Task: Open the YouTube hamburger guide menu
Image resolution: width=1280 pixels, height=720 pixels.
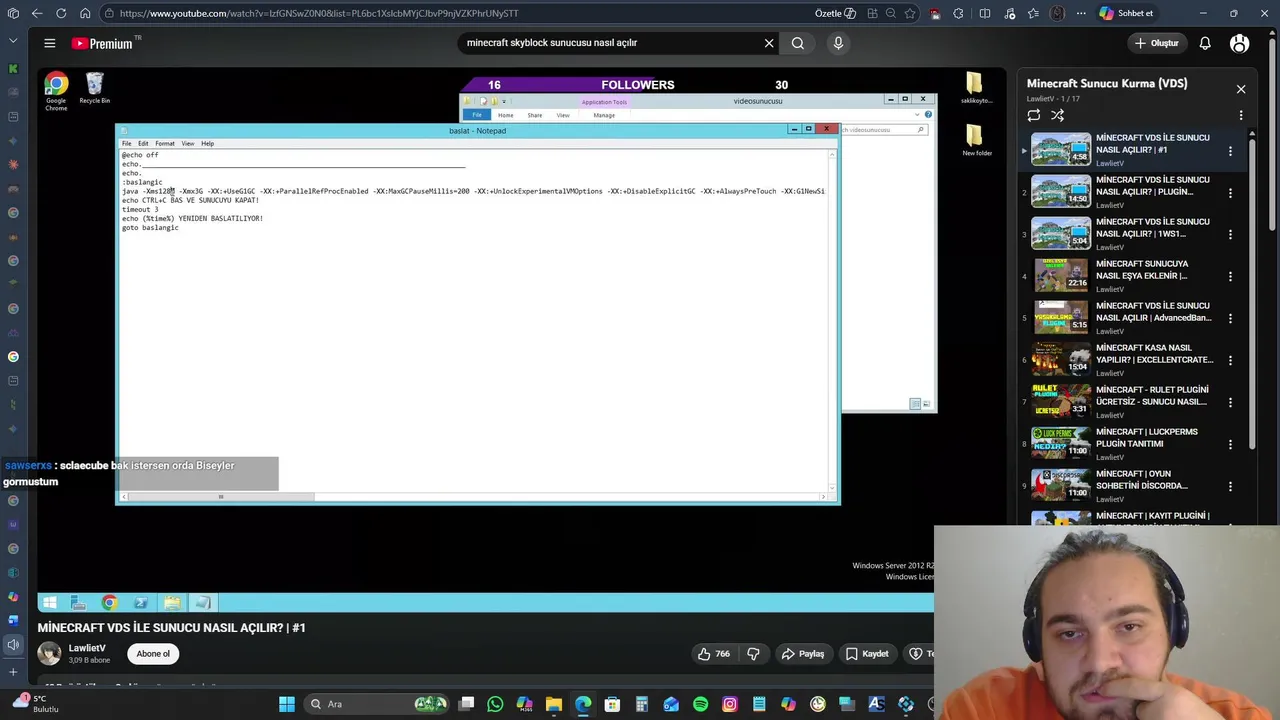Action: (x=49, y=43)
